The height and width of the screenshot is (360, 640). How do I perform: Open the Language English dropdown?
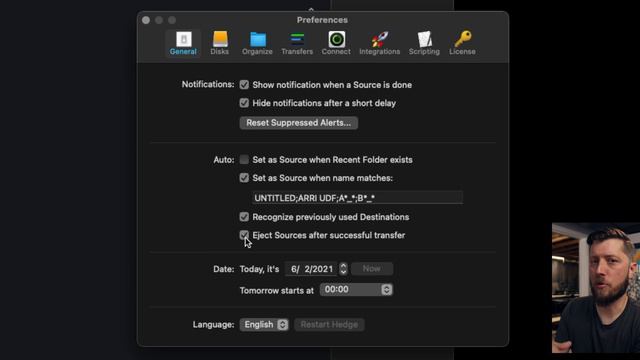264,324
